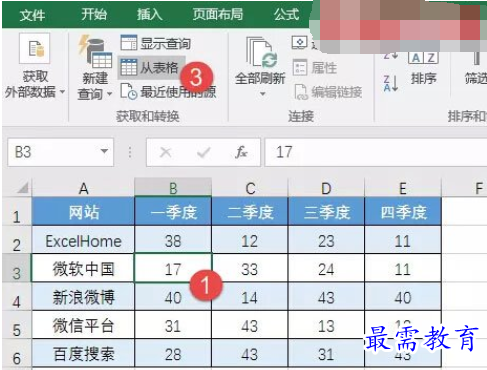The width and height of the screenshot is (487, 370).
Task: Click the 全部刷新 icon
Action: (262, 52)
